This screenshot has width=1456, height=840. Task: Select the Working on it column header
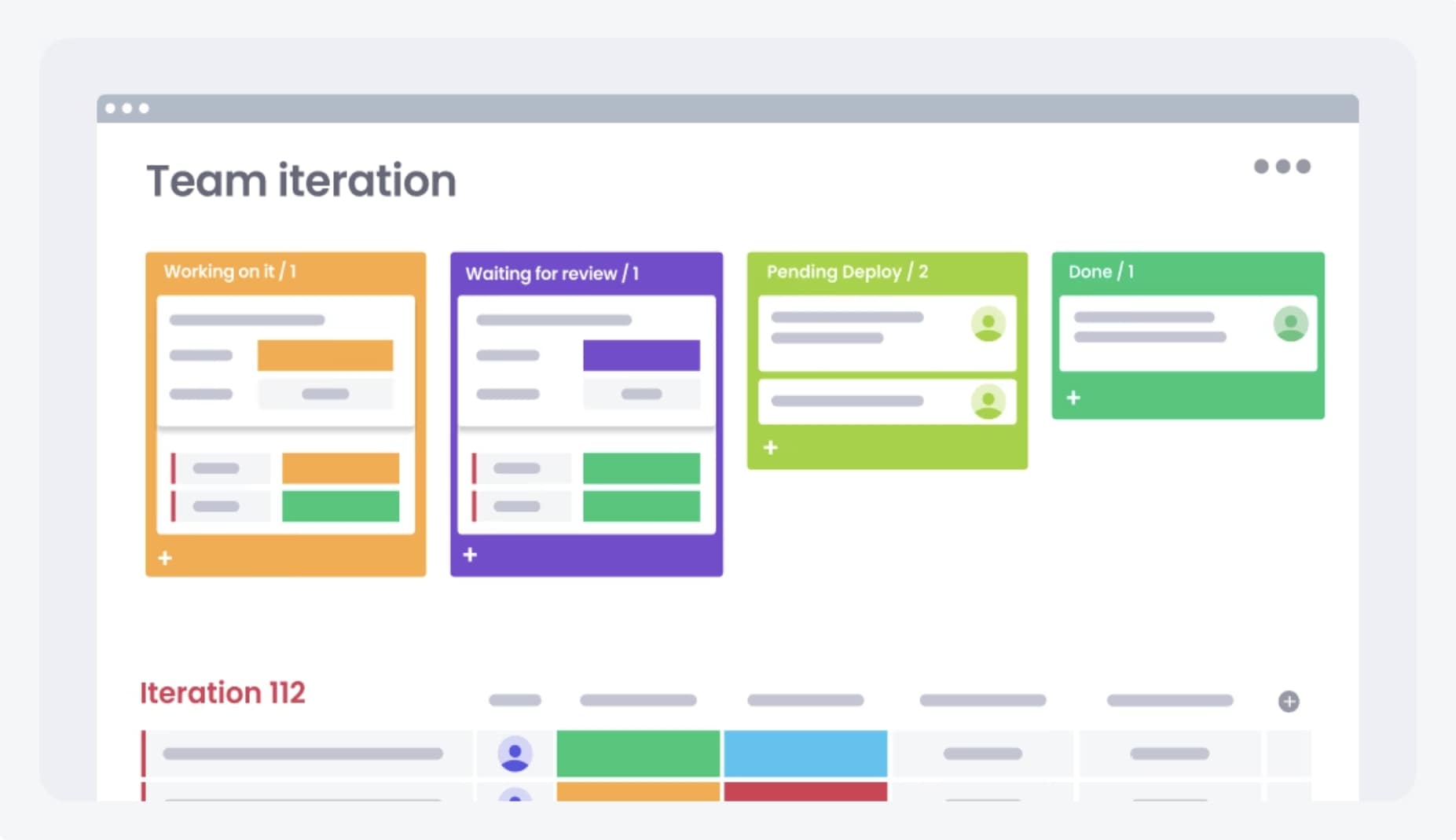pos(229,271)
